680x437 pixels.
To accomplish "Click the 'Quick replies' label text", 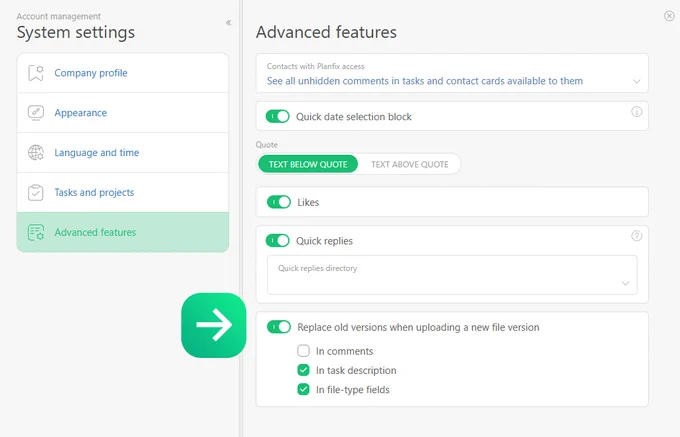I will tap(324, 241).
